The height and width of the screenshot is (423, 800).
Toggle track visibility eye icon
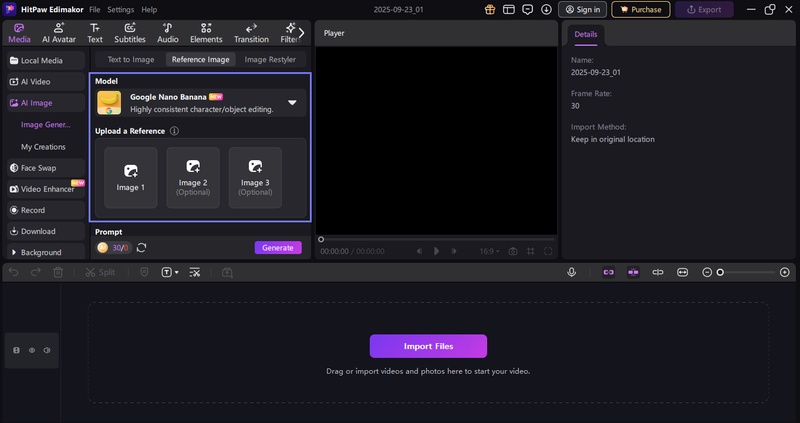pyautogui.click(x=32, y=351)
